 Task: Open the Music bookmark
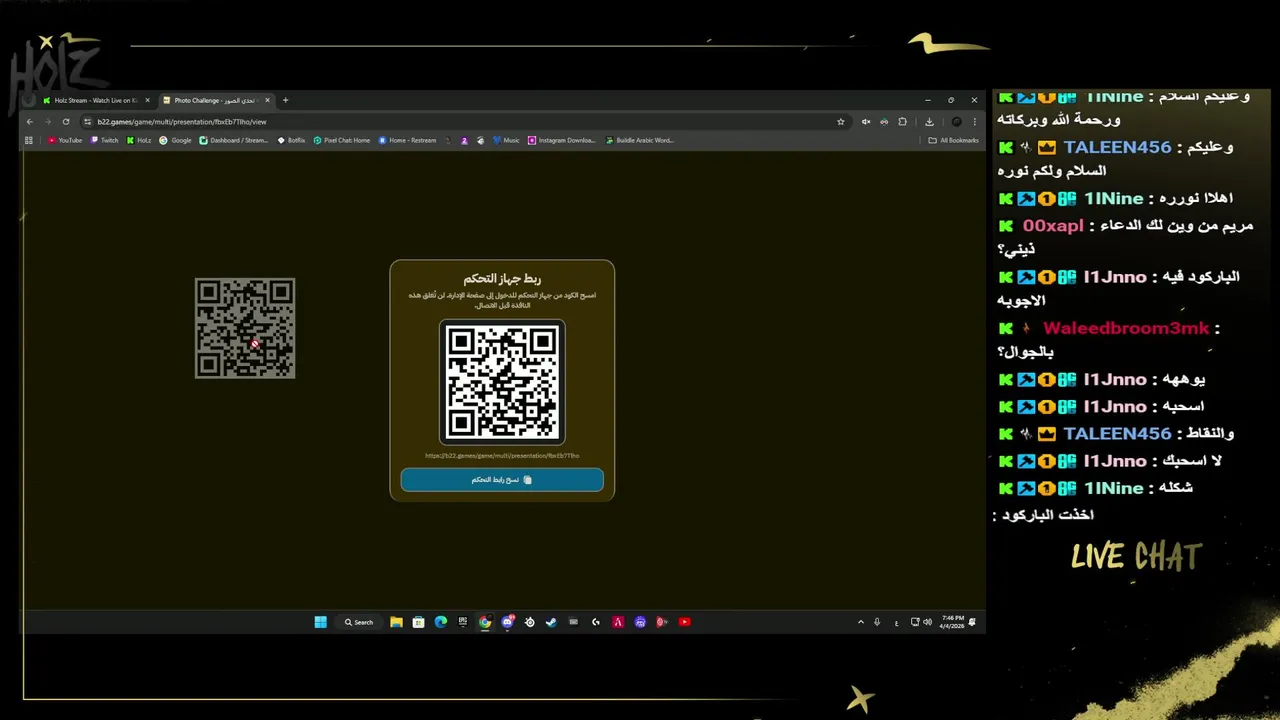point(506,140)
